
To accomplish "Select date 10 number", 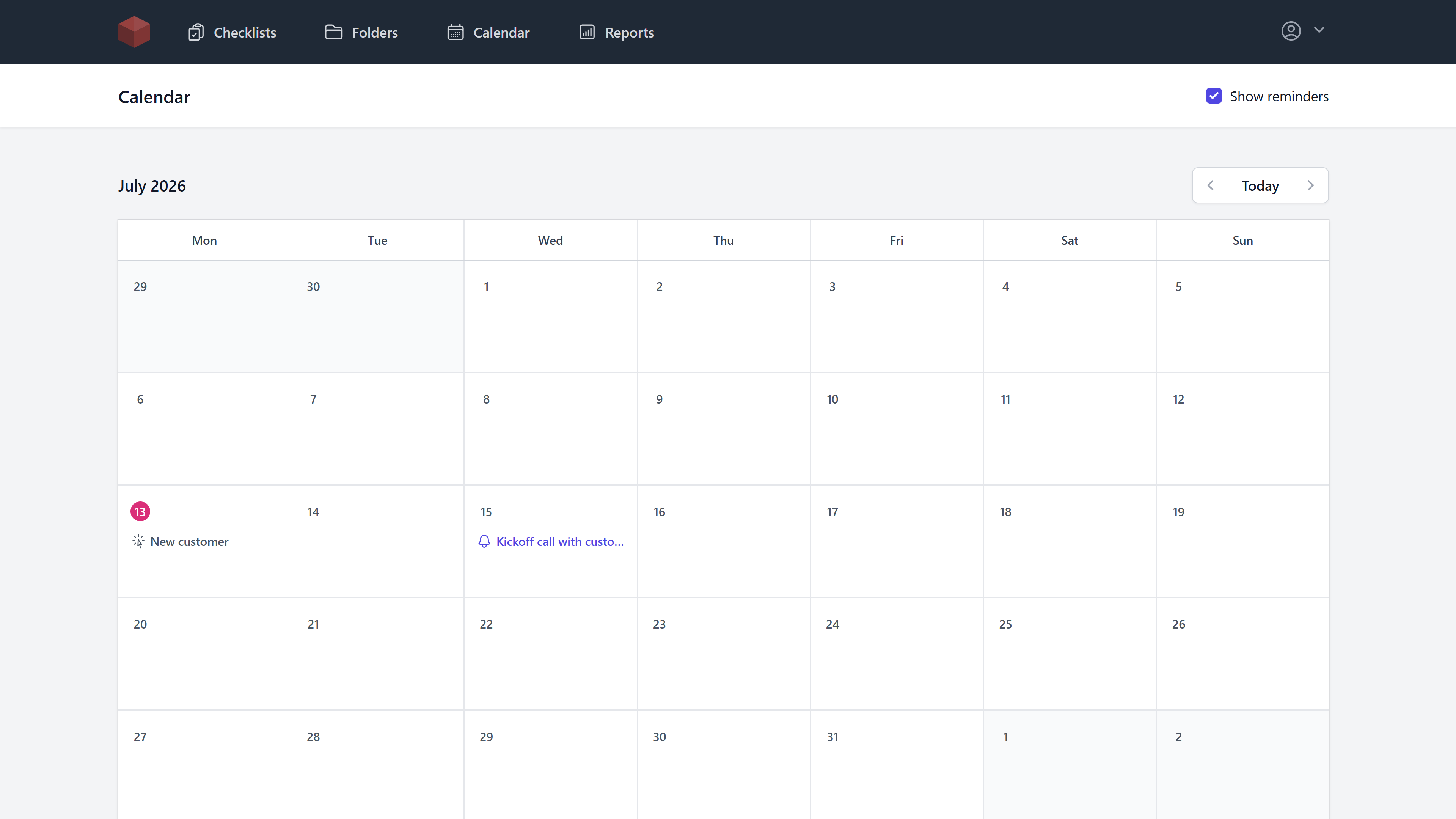I will tap(832, 399).
